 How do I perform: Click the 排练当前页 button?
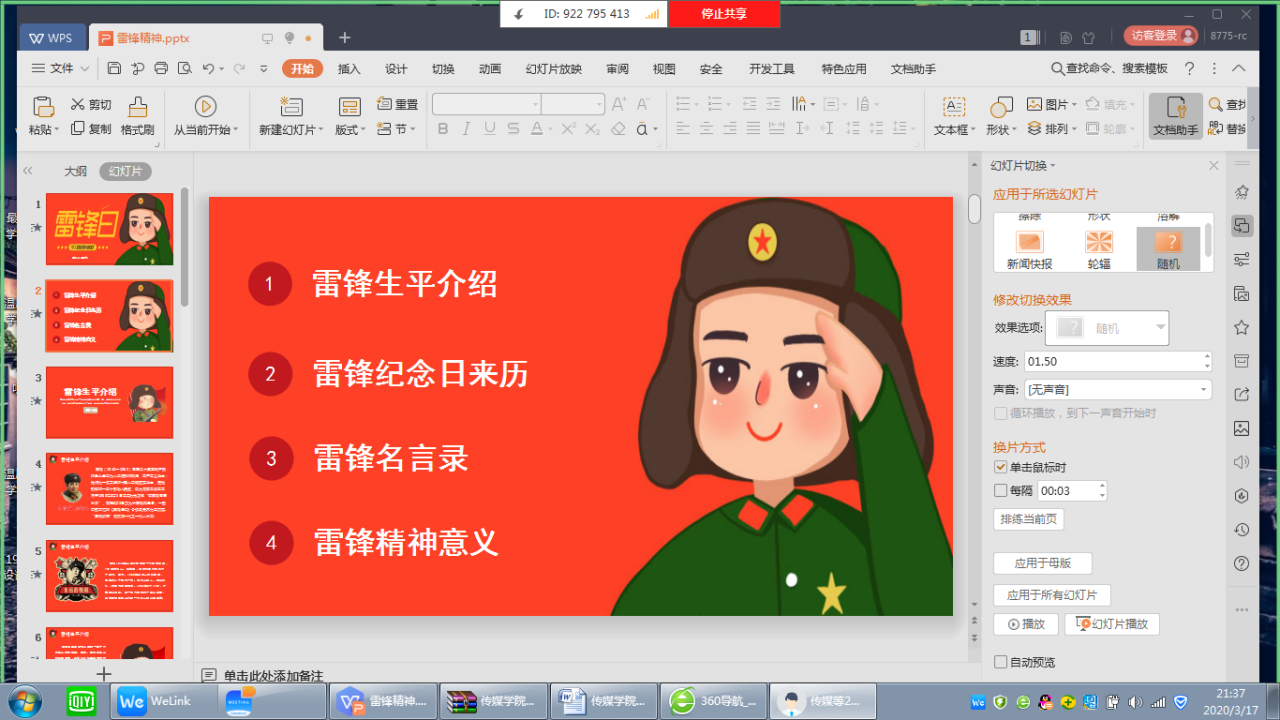coord(1028,519)
